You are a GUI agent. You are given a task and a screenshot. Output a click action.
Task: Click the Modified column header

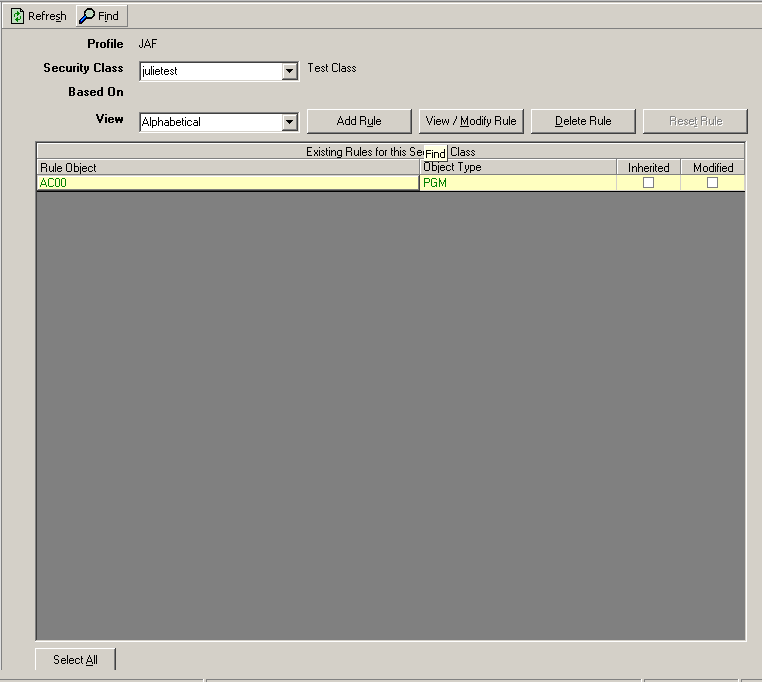tap(713, 168)
